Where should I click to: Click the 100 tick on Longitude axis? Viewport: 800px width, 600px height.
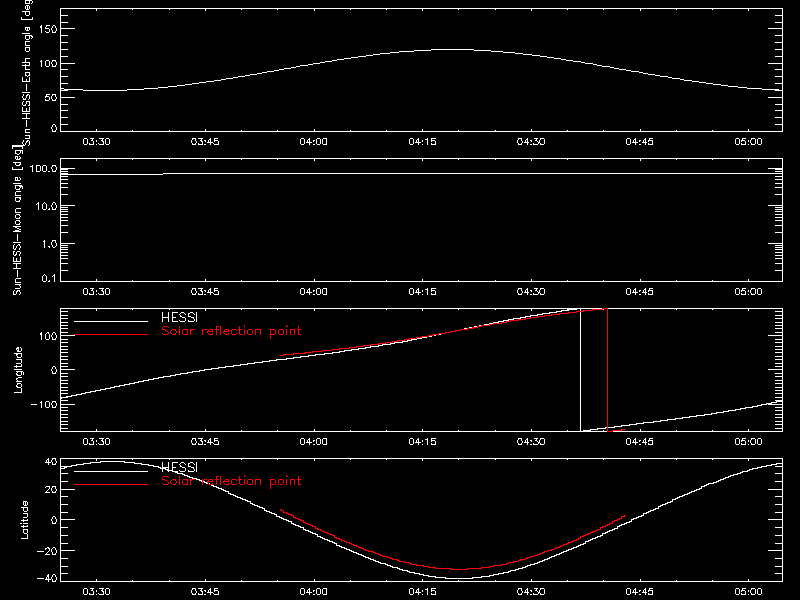point(48,336)
